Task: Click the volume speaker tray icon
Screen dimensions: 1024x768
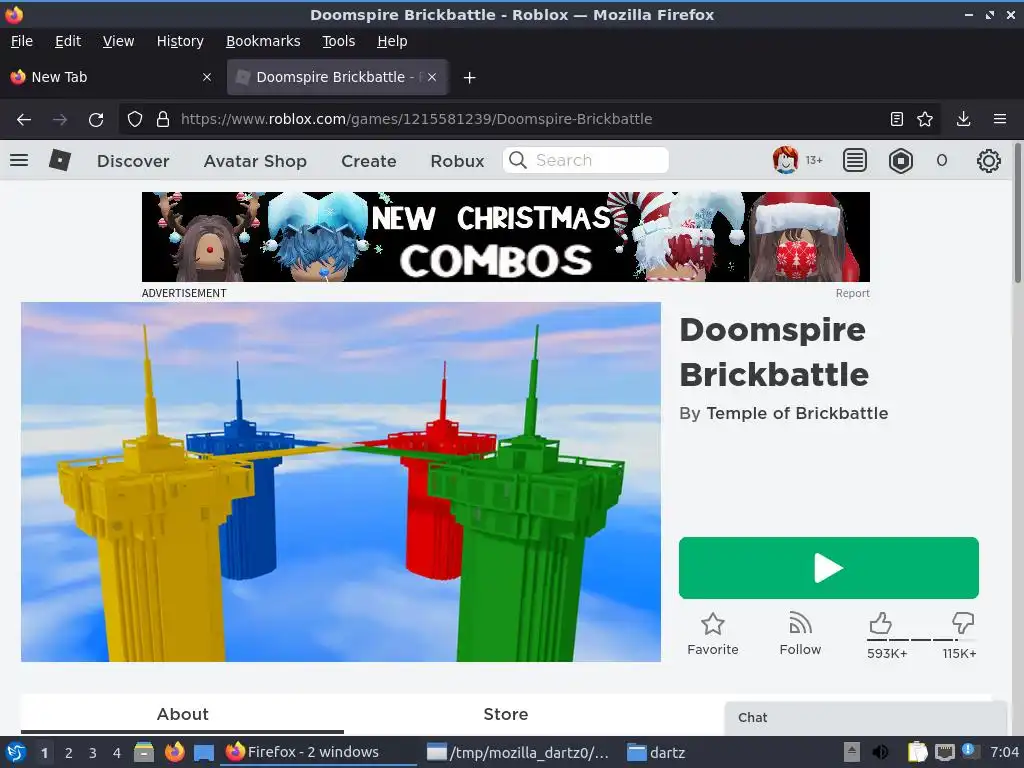Action: [880, 752]
